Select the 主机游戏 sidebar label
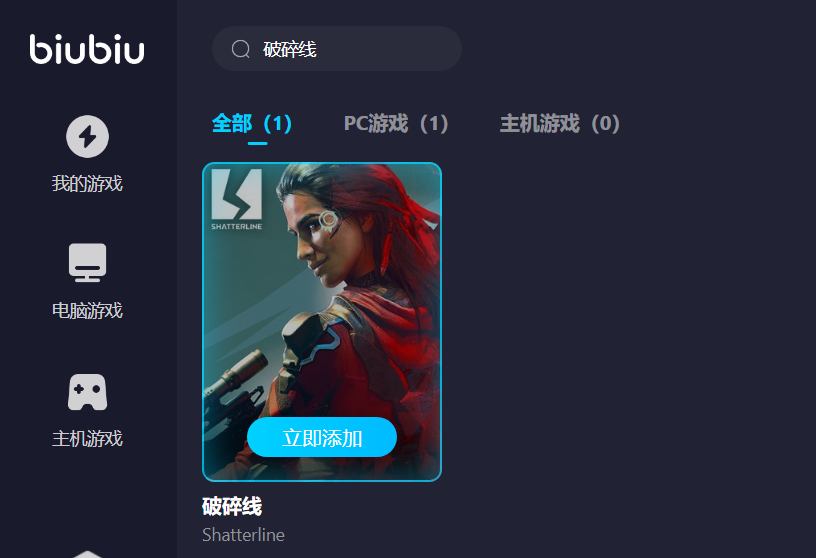 pyautogui.click(x=87, y=439)
